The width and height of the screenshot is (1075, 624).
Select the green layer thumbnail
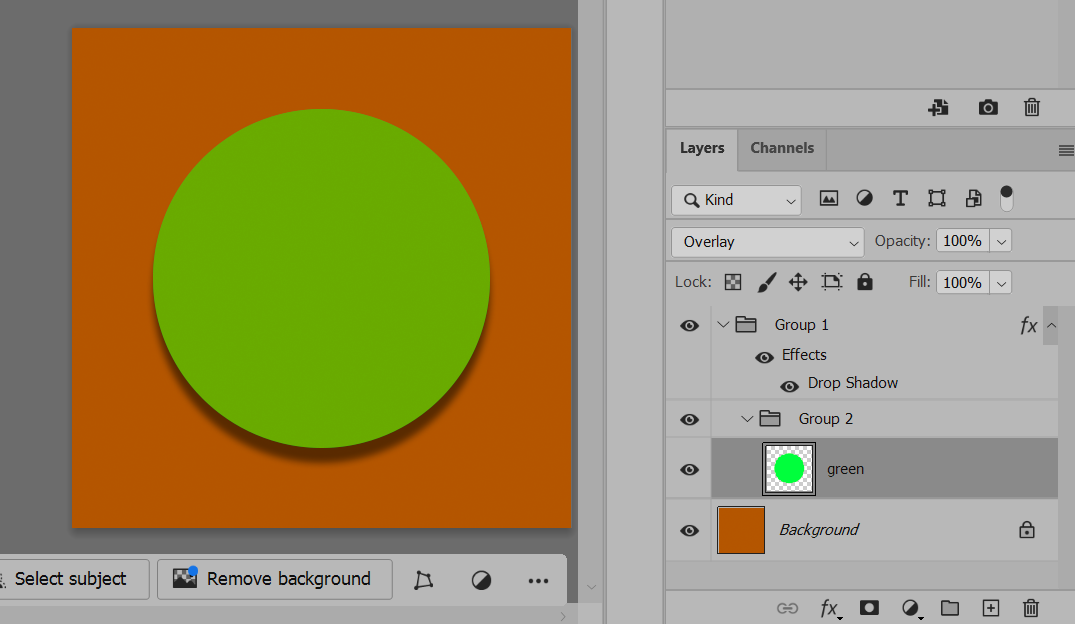(789, 469)
